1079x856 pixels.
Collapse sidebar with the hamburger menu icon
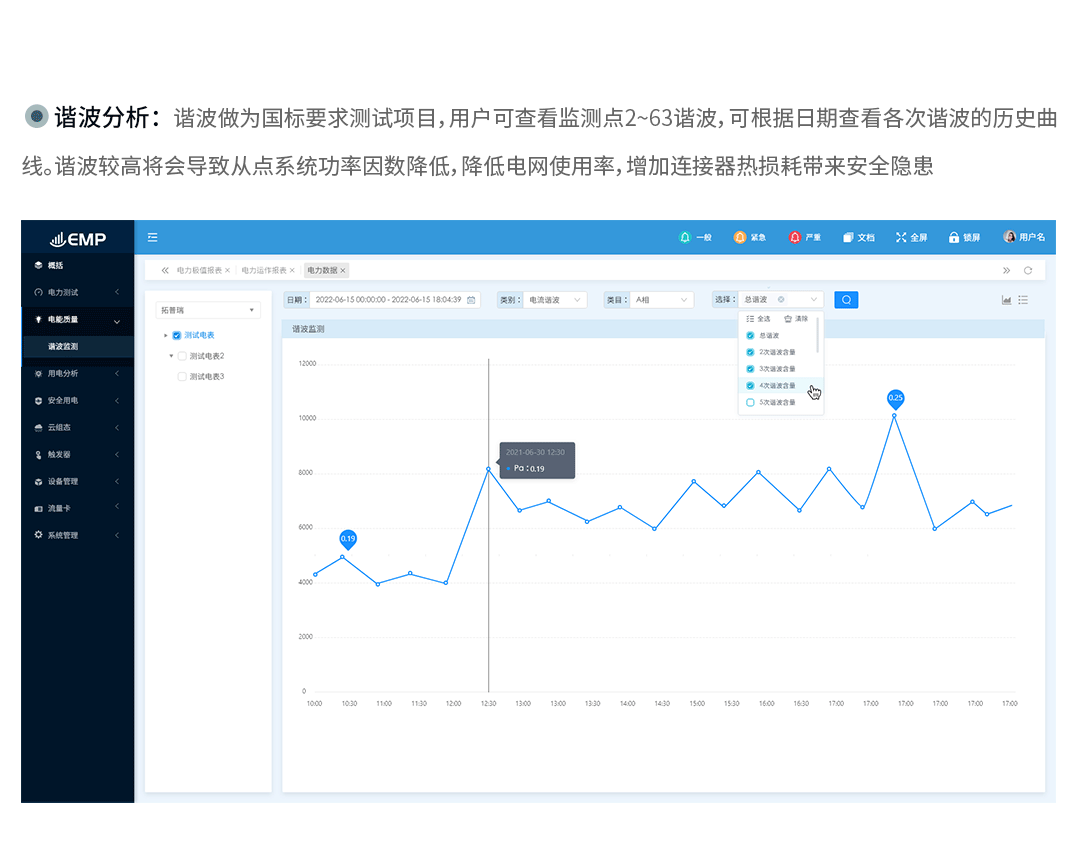click(x=153, y=237)
